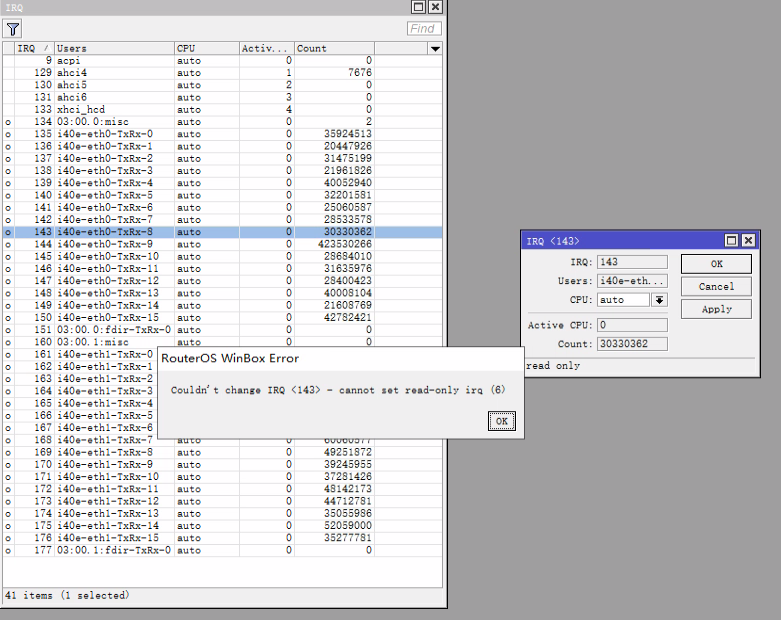Click the Count field showing 30330362
This screenshot has height=620, width=781.
[632, 344]
